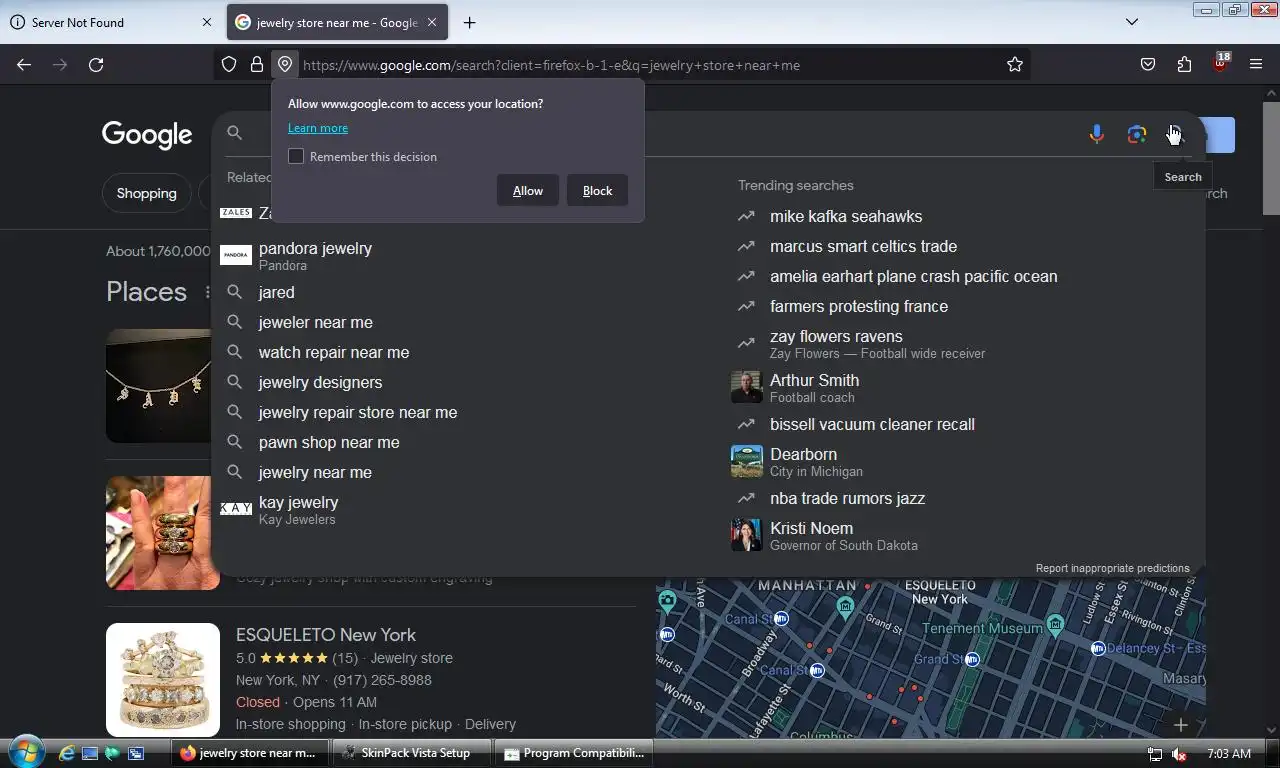Open the Windows Start orb
This screenshot has width=1280, height=768.
tap(25, 752)
